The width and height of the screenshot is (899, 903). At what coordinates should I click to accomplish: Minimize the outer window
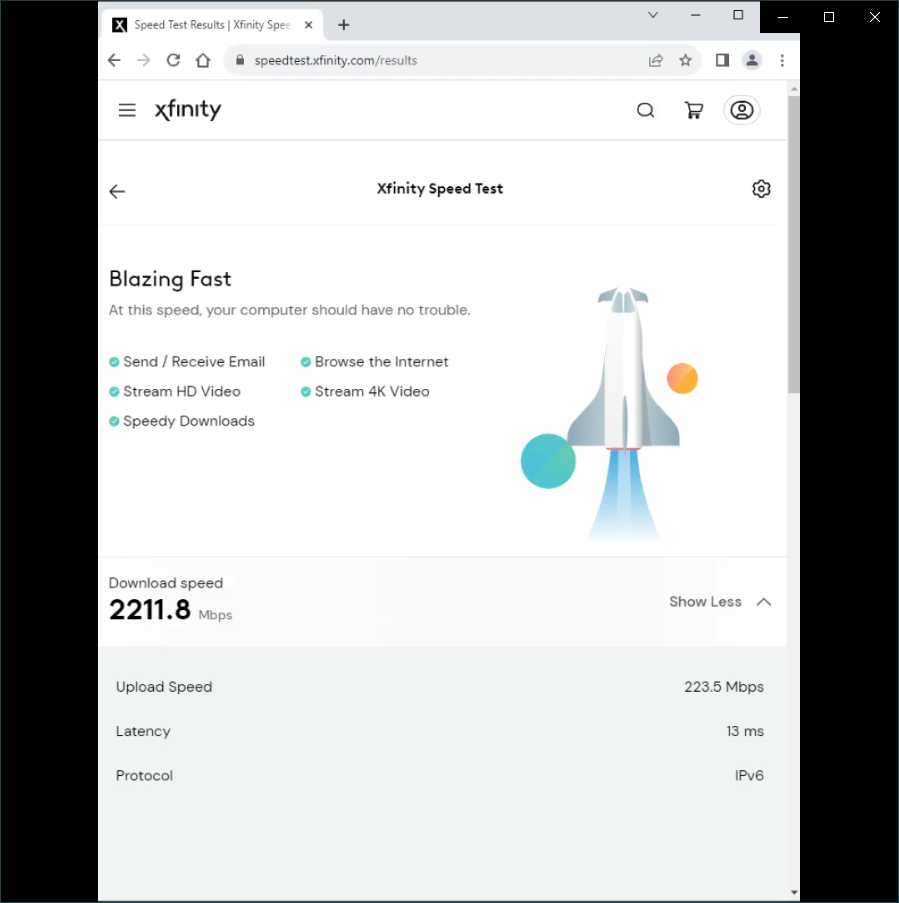click(x=783, y=17)
